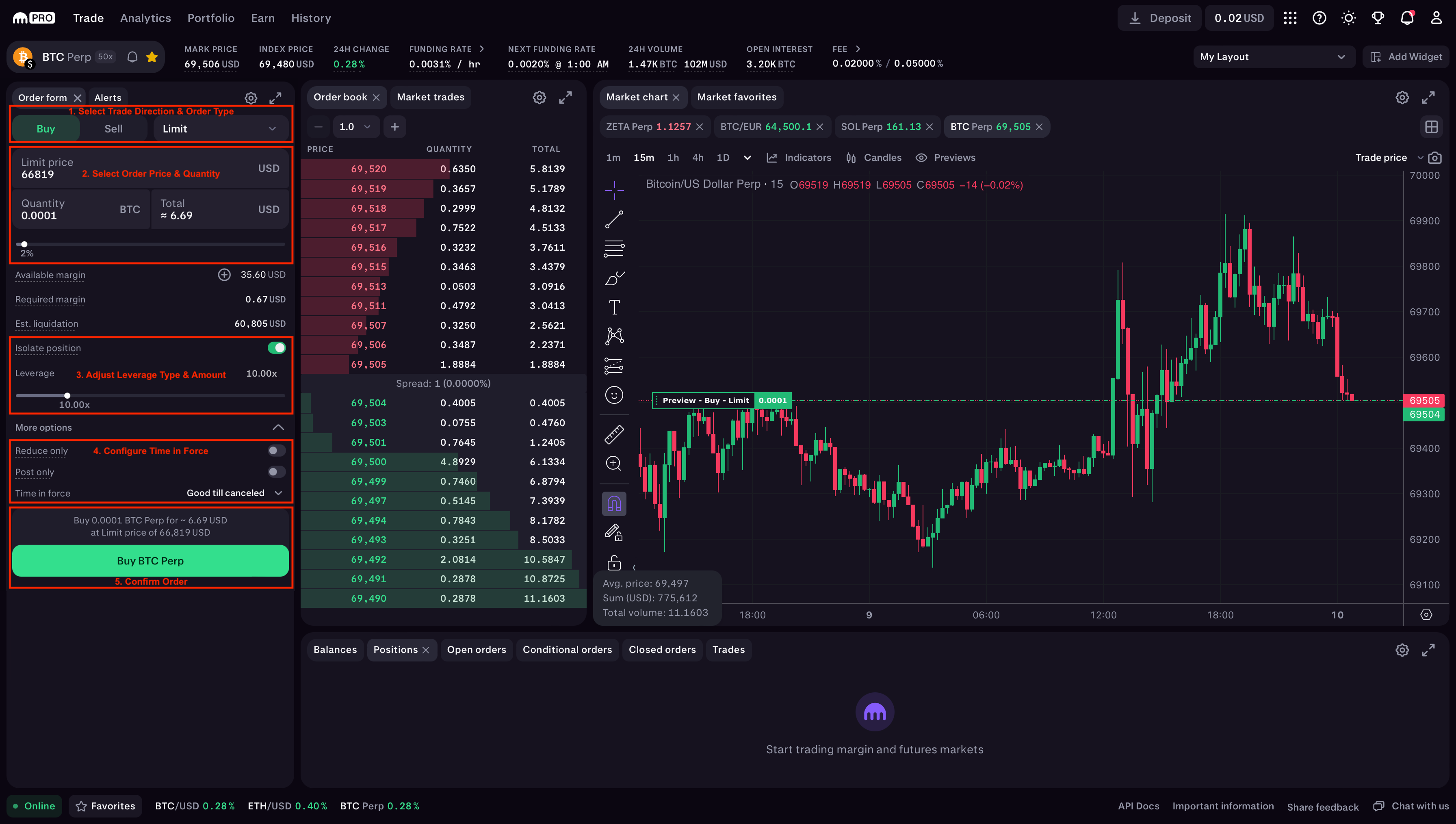Adjust the order size percentage slider
Screen dimensions: 1456x824
pos(24,245)
